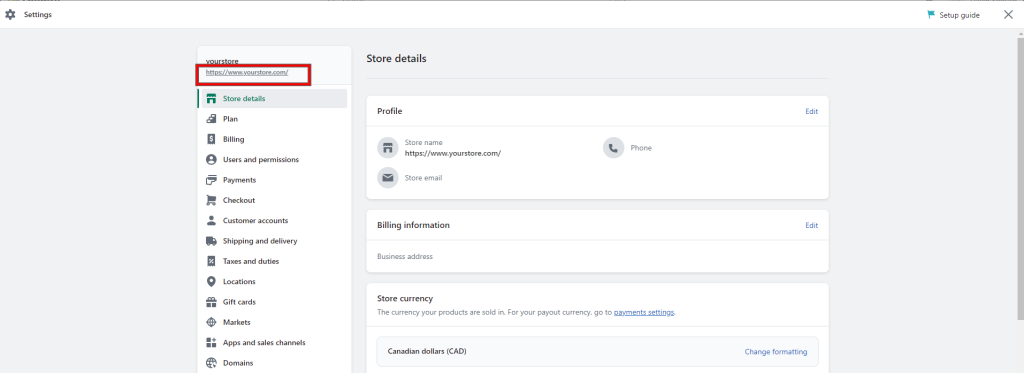Click the Store details storefront icon
The image size is (1024, 373).
pos(211,99)
